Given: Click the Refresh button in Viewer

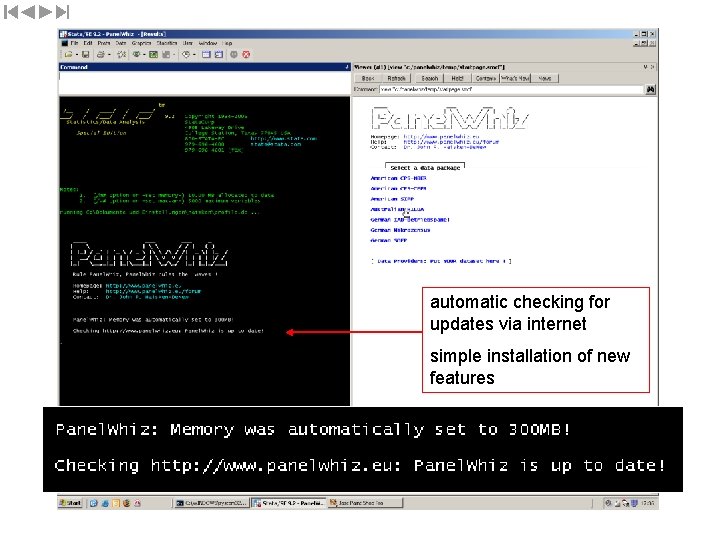Looking at the screenshot, I should (396, 79).
